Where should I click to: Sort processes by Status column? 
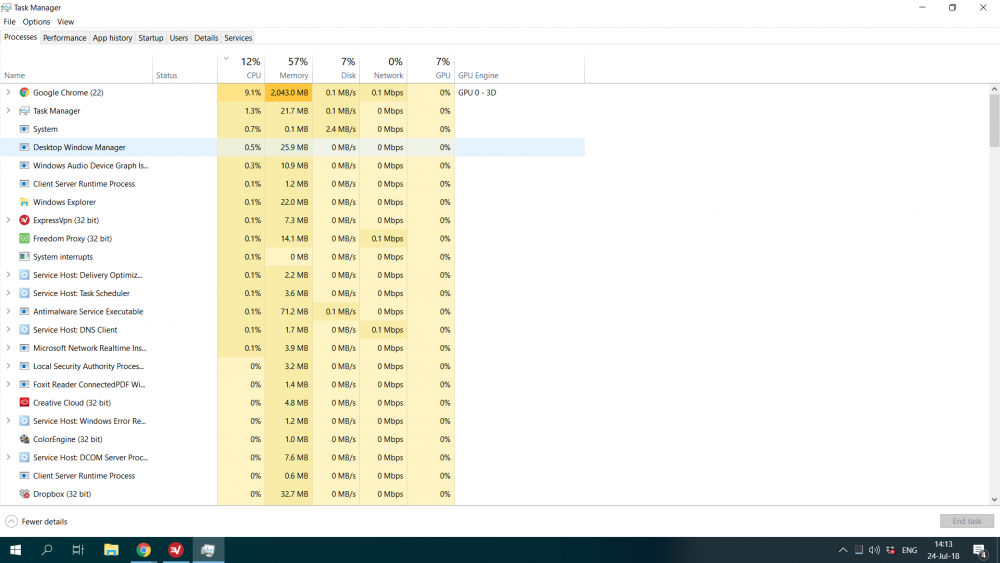[x=185, y=68]
